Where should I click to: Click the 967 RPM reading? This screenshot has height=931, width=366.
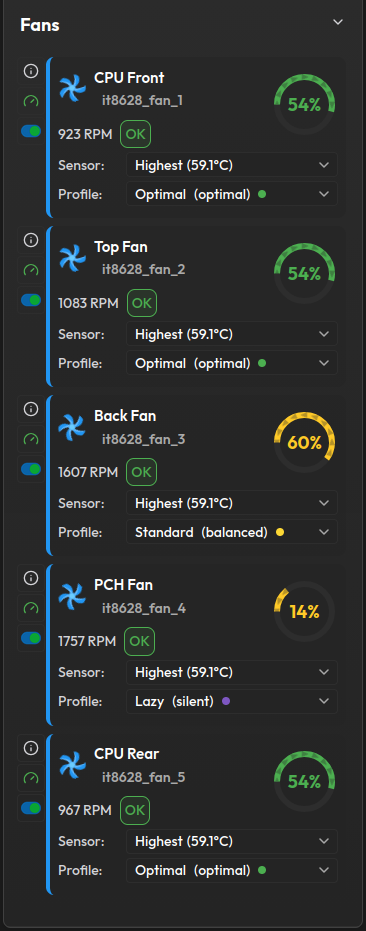coord(85,810)
